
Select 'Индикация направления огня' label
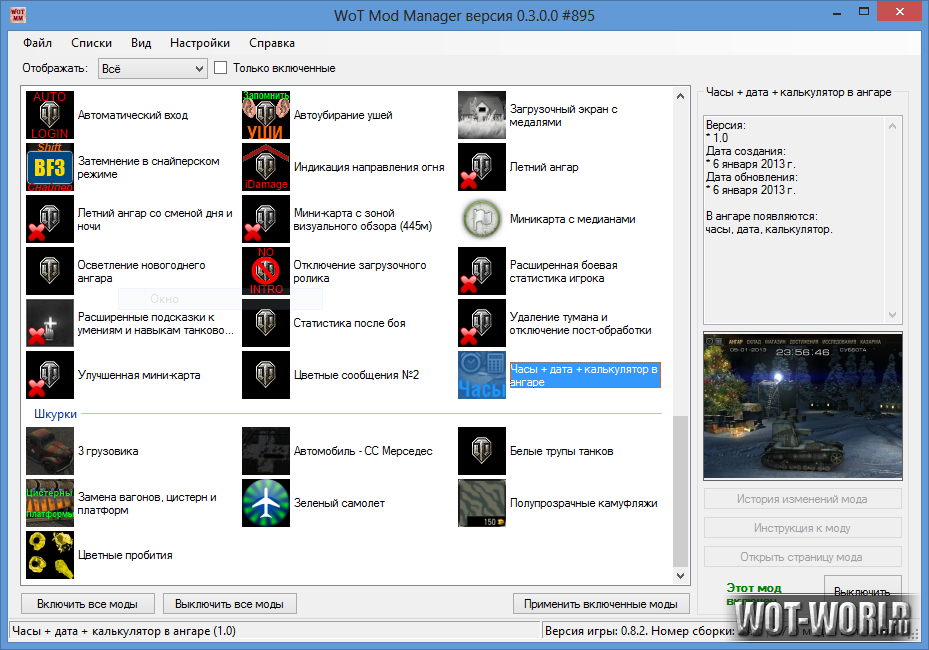[x=369, y=167]
